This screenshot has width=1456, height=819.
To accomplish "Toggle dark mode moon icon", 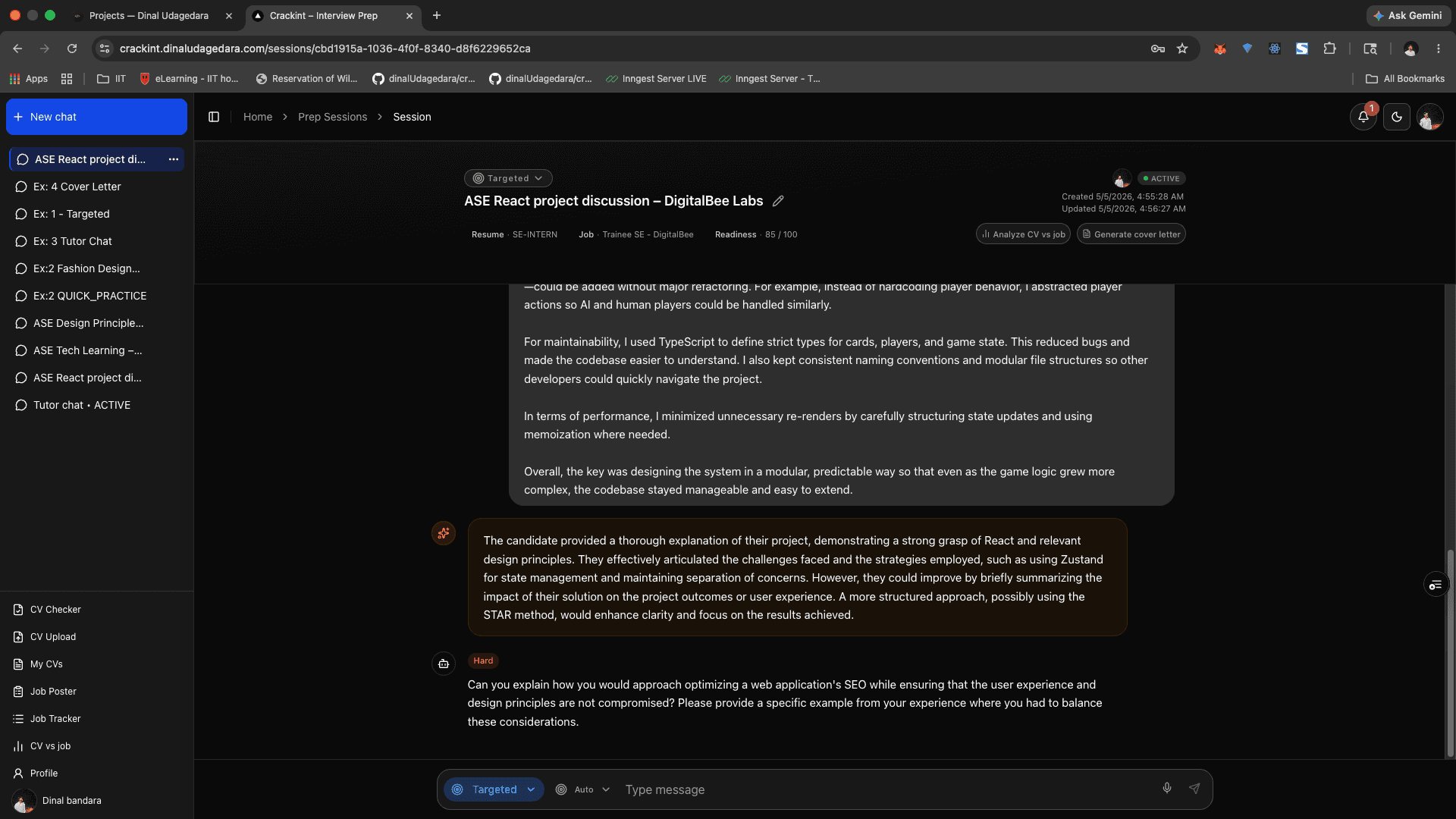I will 1397,117.
